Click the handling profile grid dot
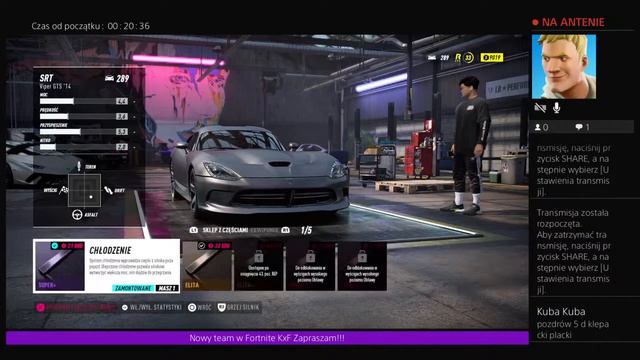The height and width of the screenshot is (360, 640). (91, 197)
